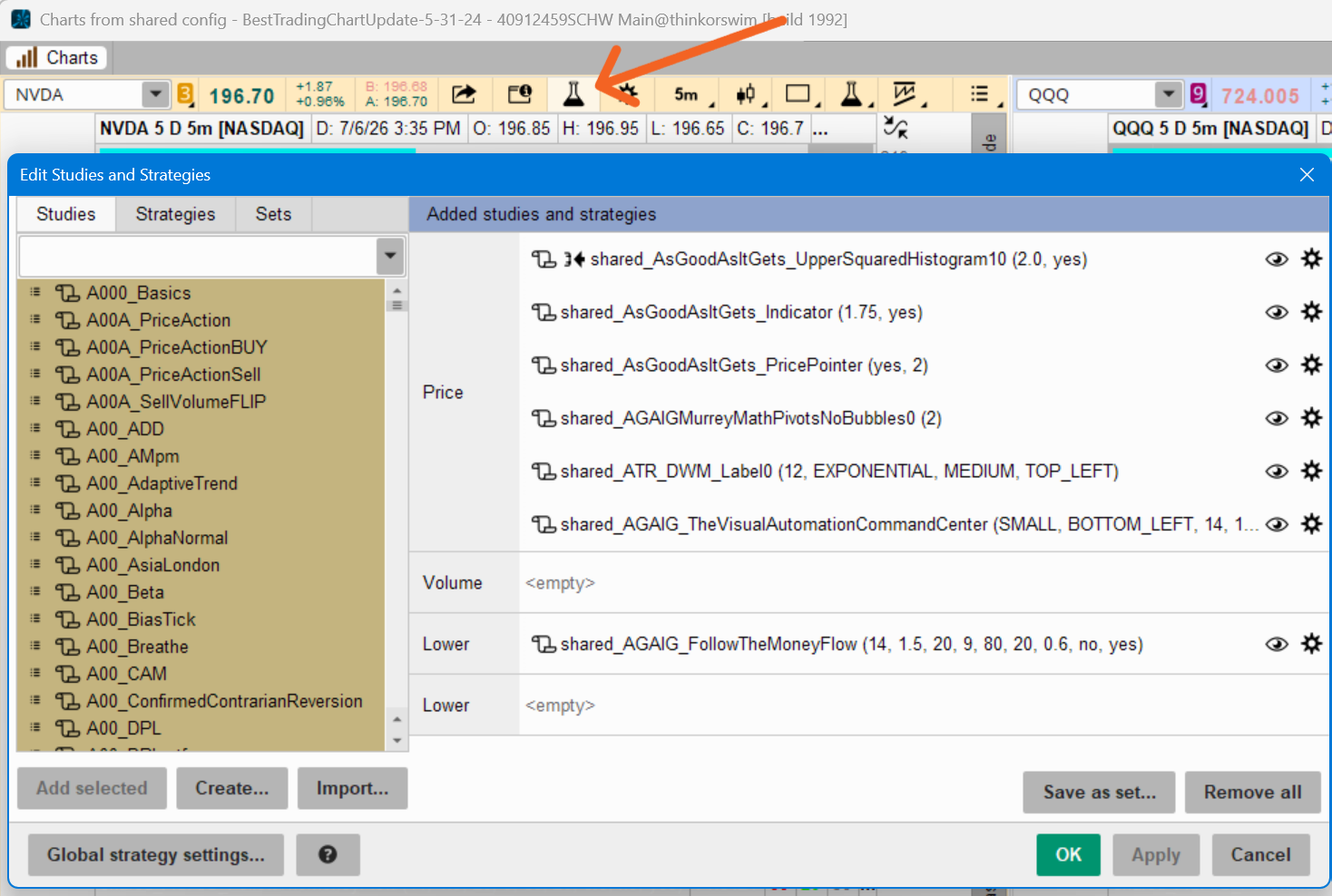Image resolution: width=1332 pixels, height=896 pixels.
Task: Switch to the Sets tab
Action: [273, 214]
